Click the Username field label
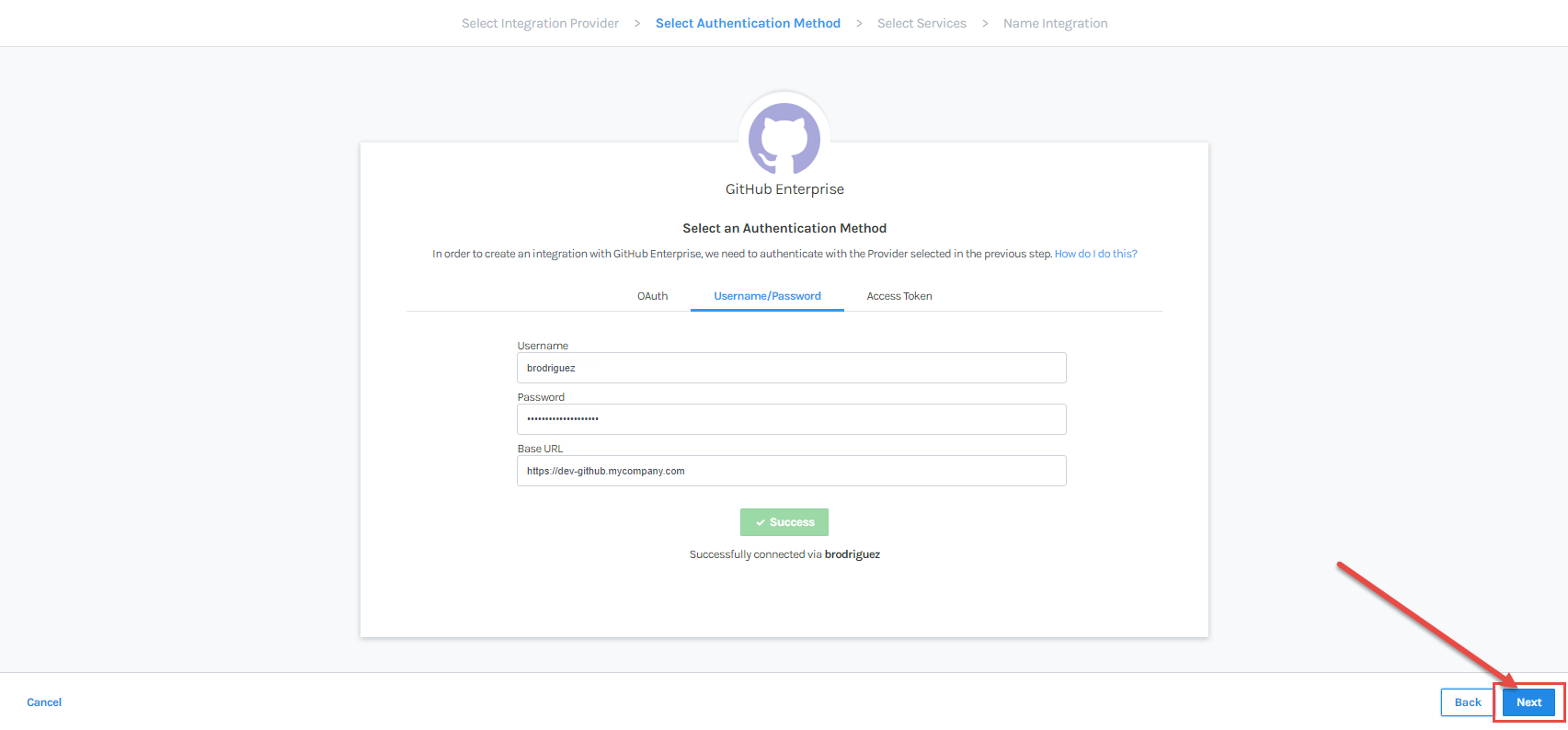Viewport: 1568px width, 730px height. (543, 346)
